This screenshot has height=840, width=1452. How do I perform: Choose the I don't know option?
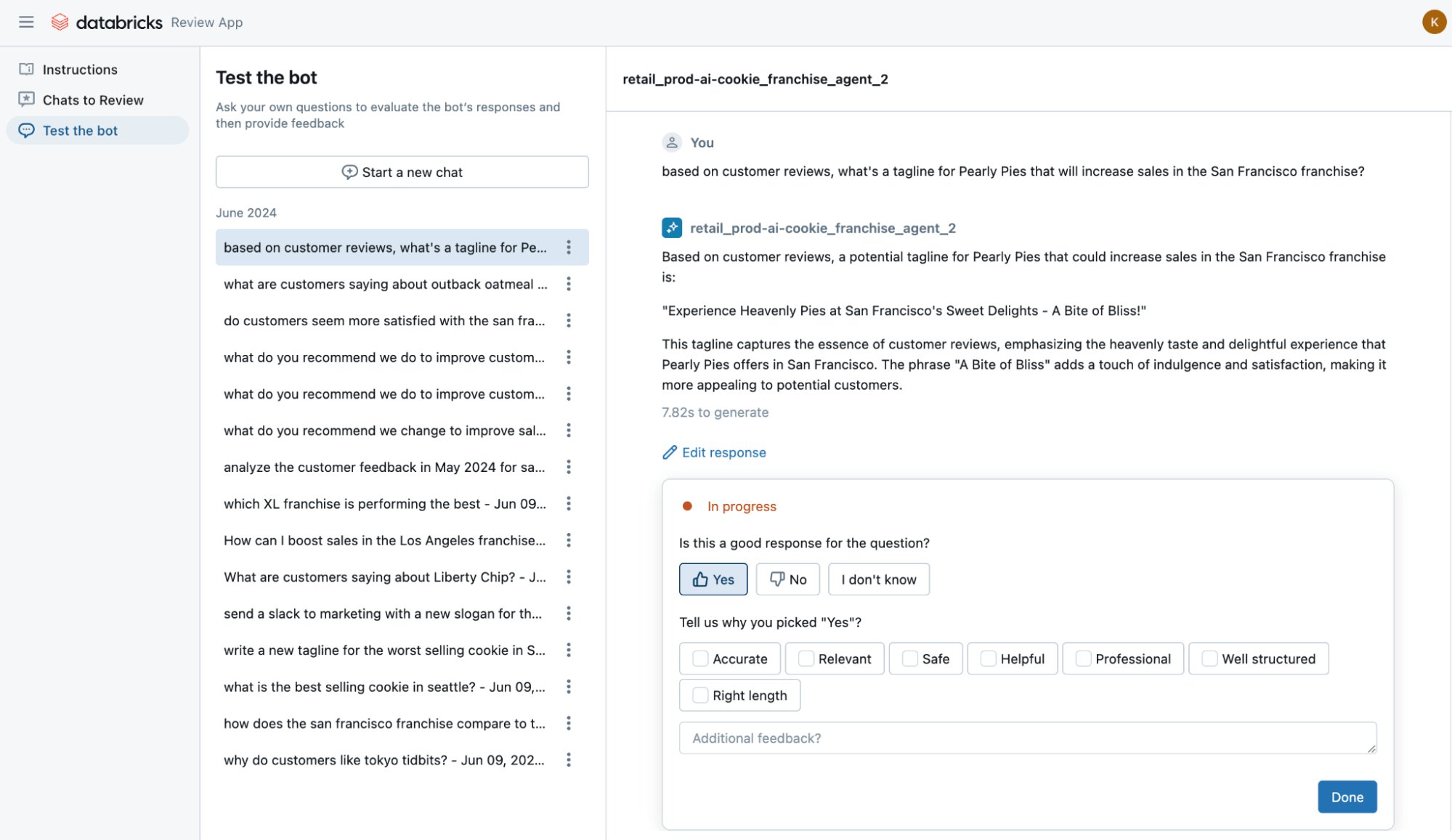[x=878, y=579]
